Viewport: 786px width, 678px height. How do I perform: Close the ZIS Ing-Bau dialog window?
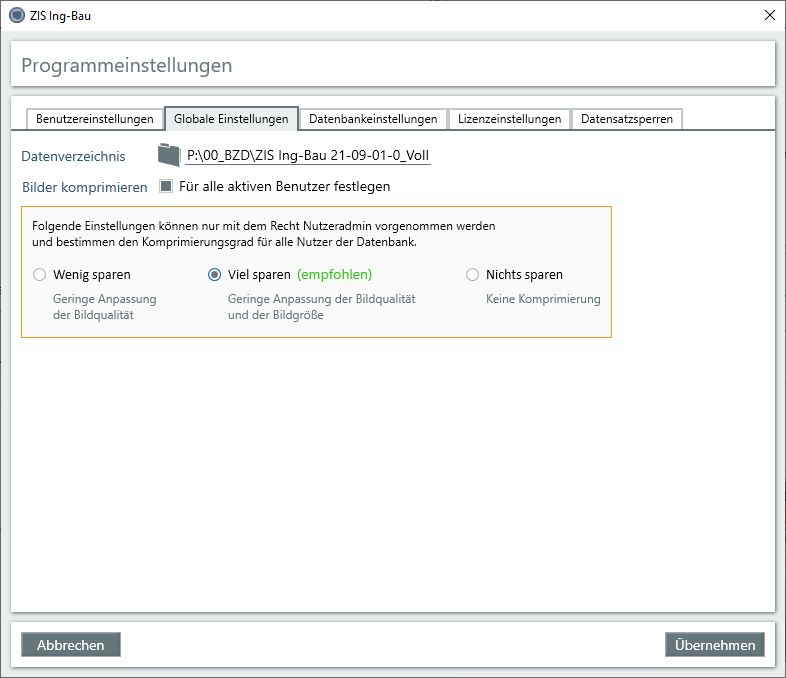click(x=770, y=16)
